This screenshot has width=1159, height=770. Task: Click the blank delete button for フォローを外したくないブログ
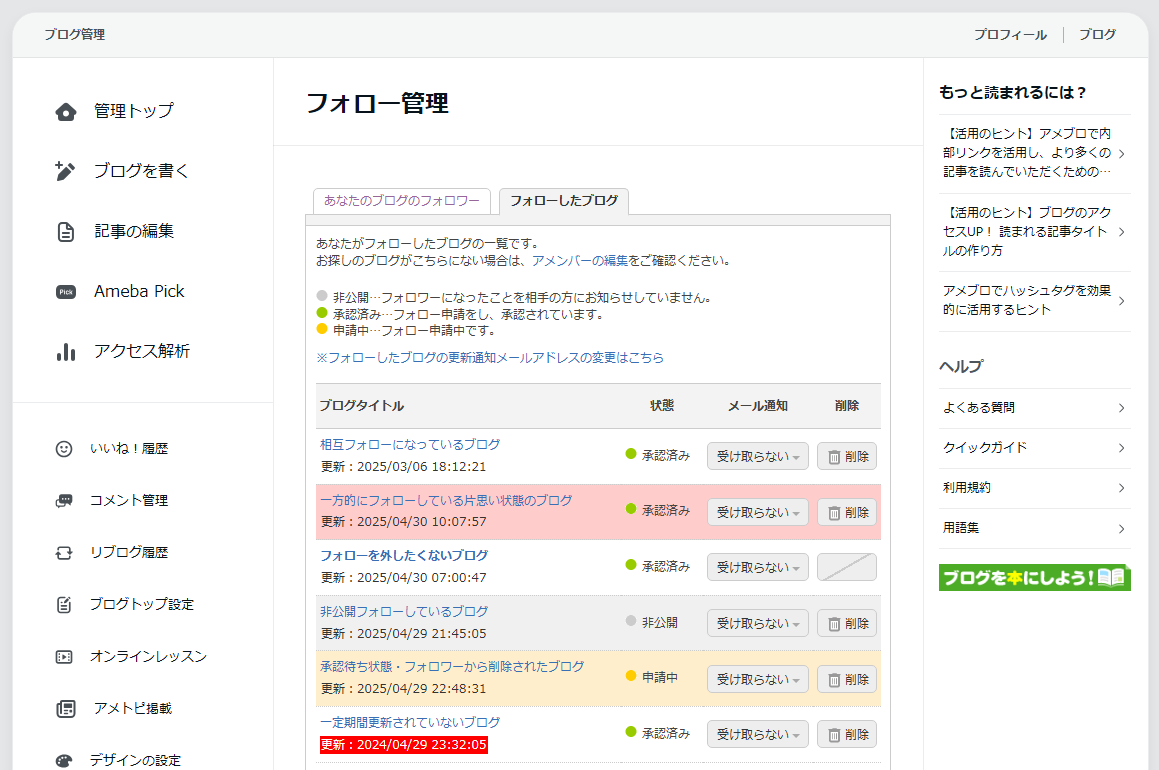click(x=847, y=568)
